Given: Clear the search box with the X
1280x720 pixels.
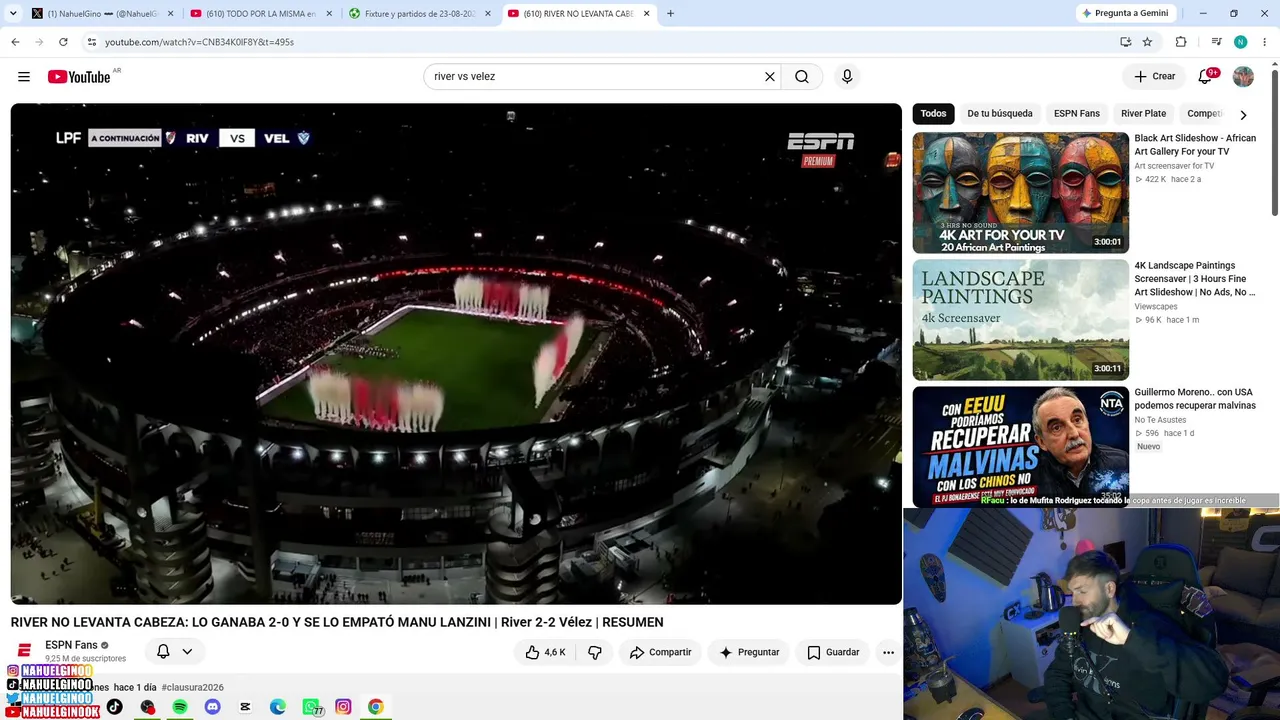Looking at the screenshot, I should (770, 77).
